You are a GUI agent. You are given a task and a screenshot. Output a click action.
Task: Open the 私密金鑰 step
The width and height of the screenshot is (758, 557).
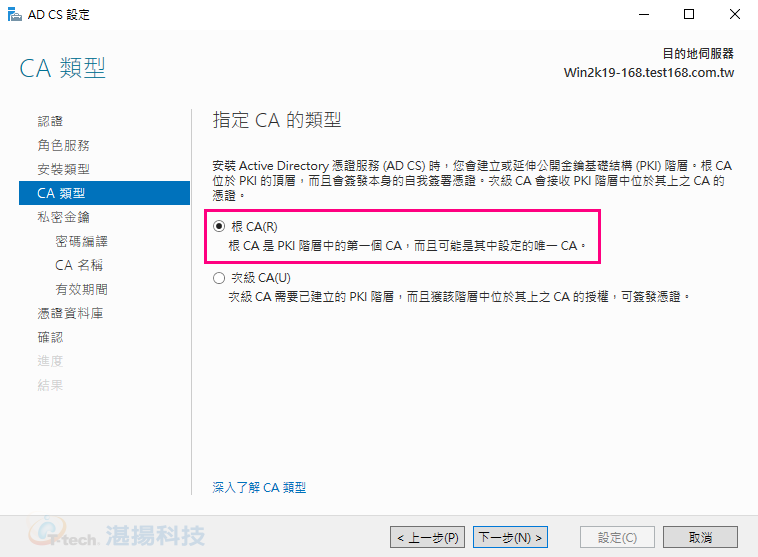coord(63,217)
